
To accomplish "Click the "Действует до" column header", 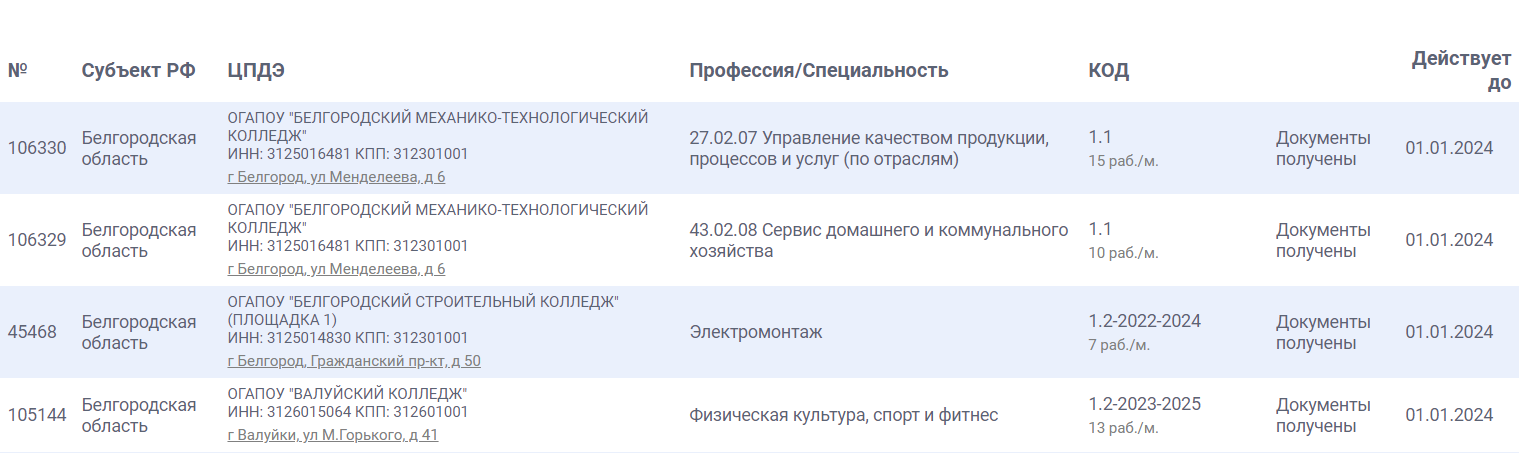I will click(1461, 70).
